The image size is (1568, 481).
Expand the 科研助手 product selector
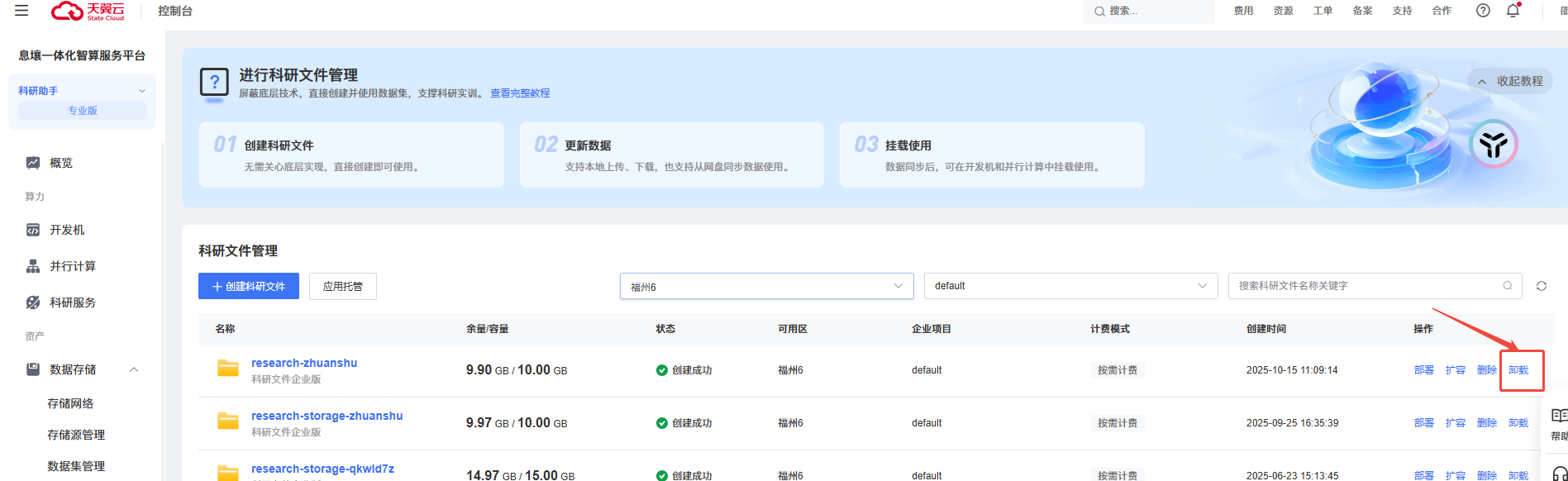click(141, 91)
